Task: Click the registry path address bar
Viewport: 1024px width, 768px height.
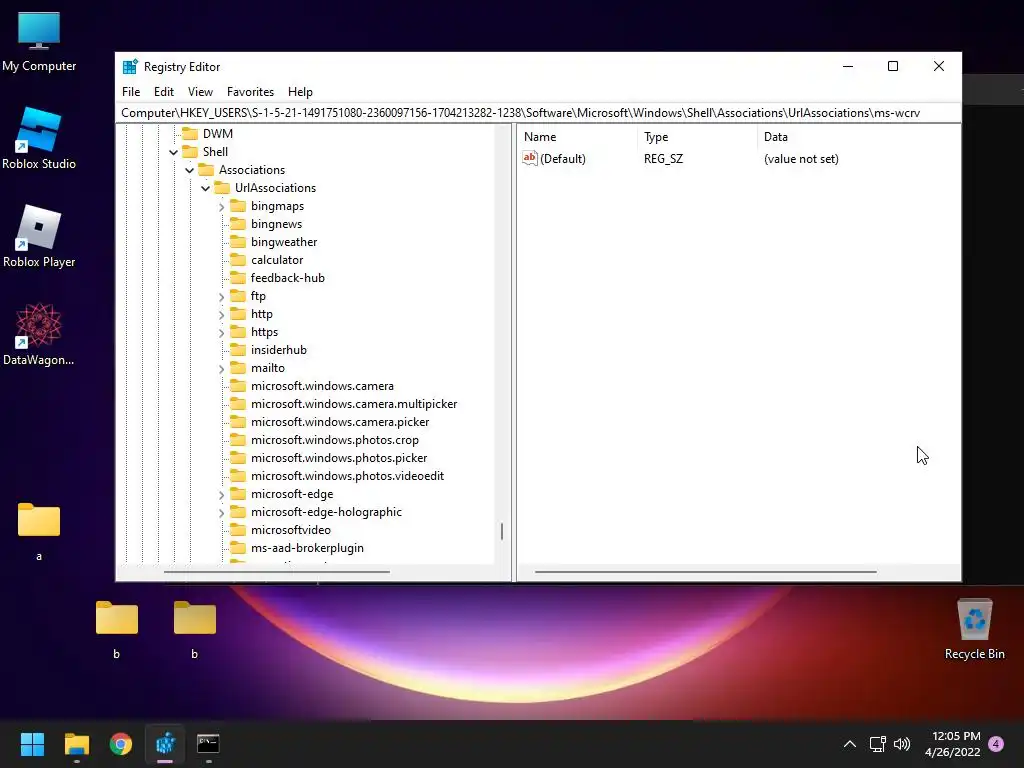Action: (538, 113)
